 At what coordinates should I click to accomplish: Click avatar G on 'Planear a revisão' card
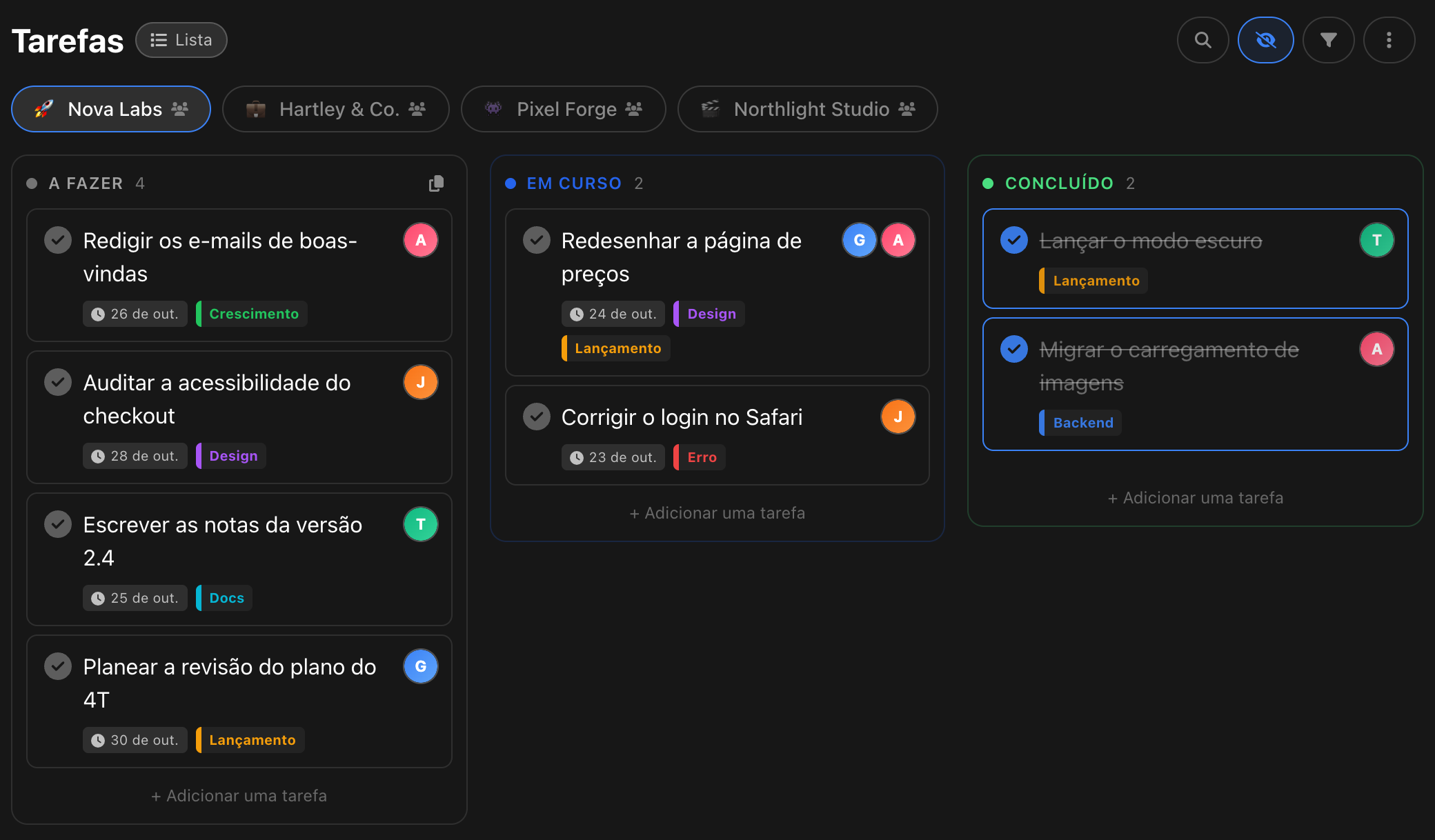click(421, 666)
